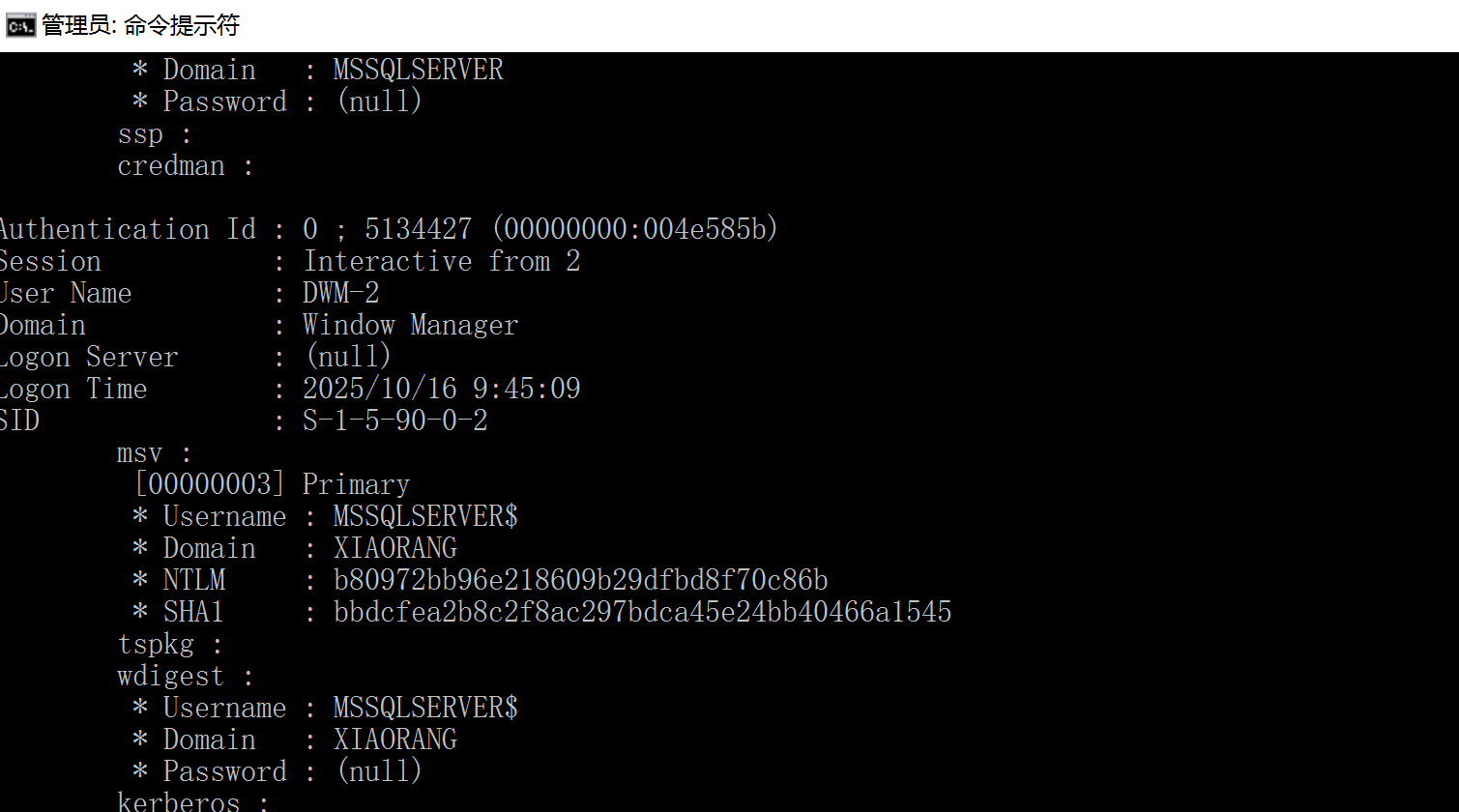This screenshot has height=812, width=1459.
Task: Click the hex value (00000000:004e585b)
Action: 634,229
